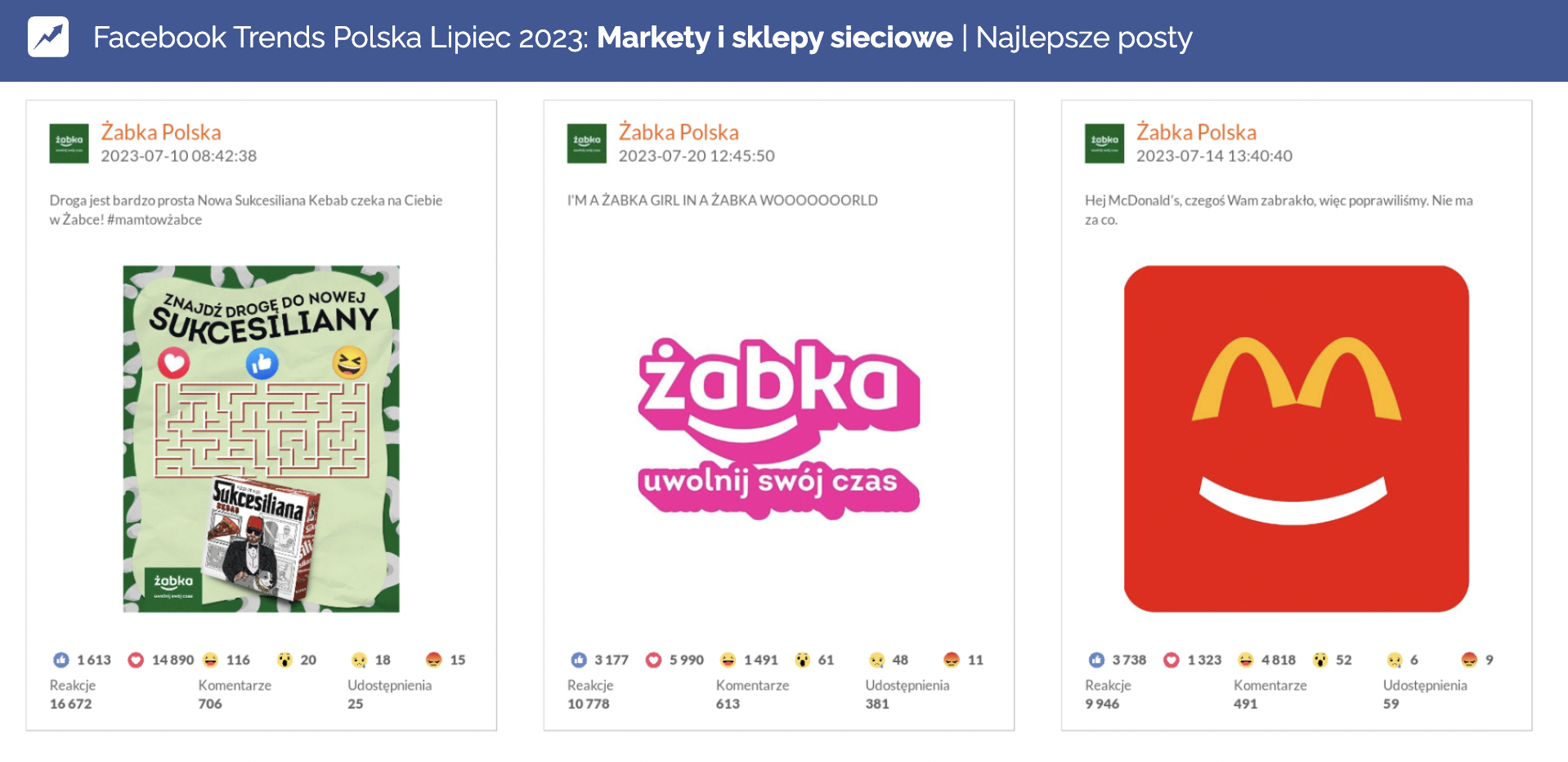Image resolution: width=1568 pixels, height=762 pixels.
Task: Click the haha reaction icon with 4 818
Action: tap(1245, 660)
